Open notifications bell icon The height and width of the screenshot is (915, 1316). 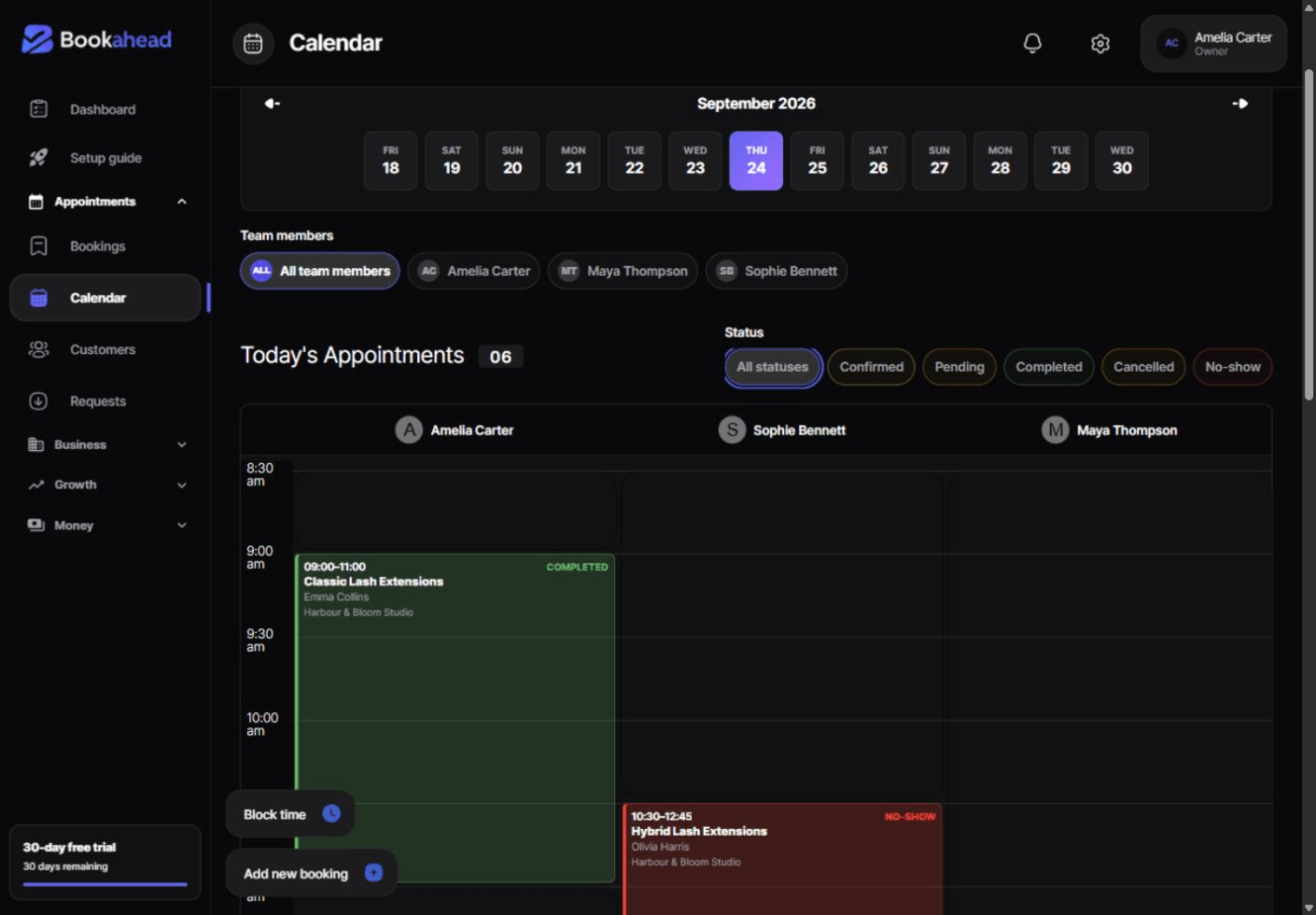coord(1032,43)
